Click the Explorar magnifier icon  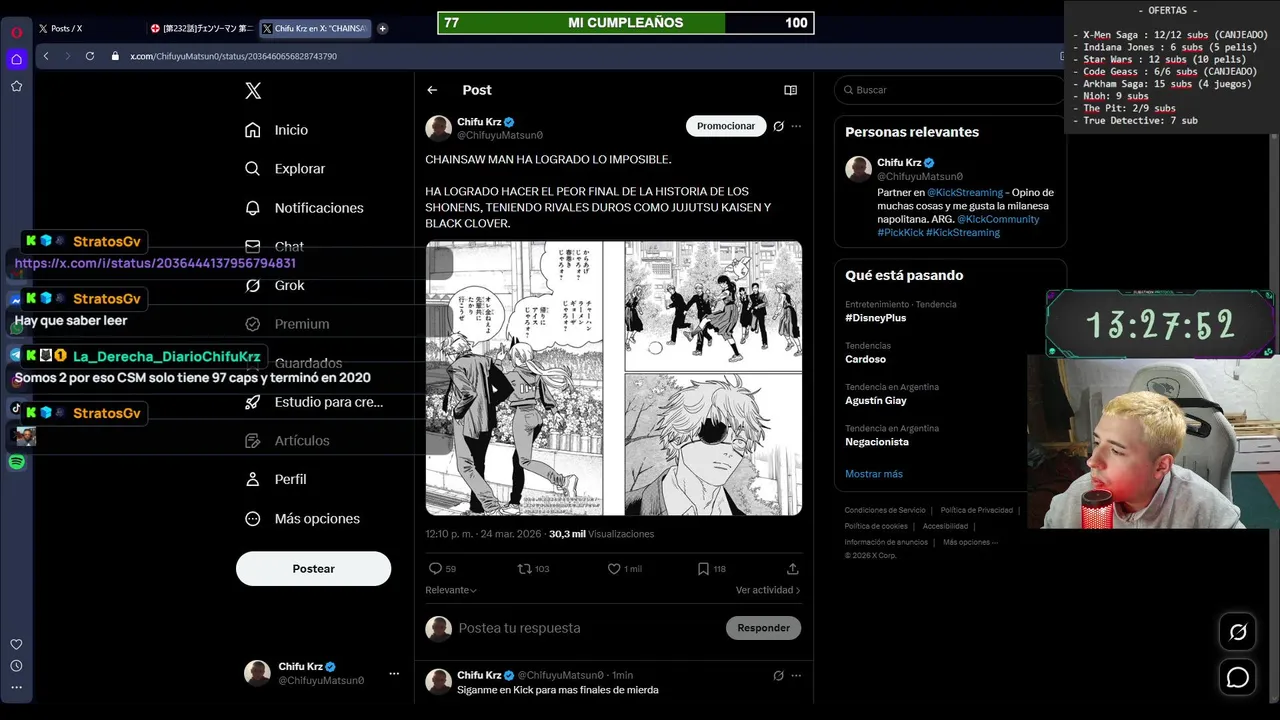253,169
